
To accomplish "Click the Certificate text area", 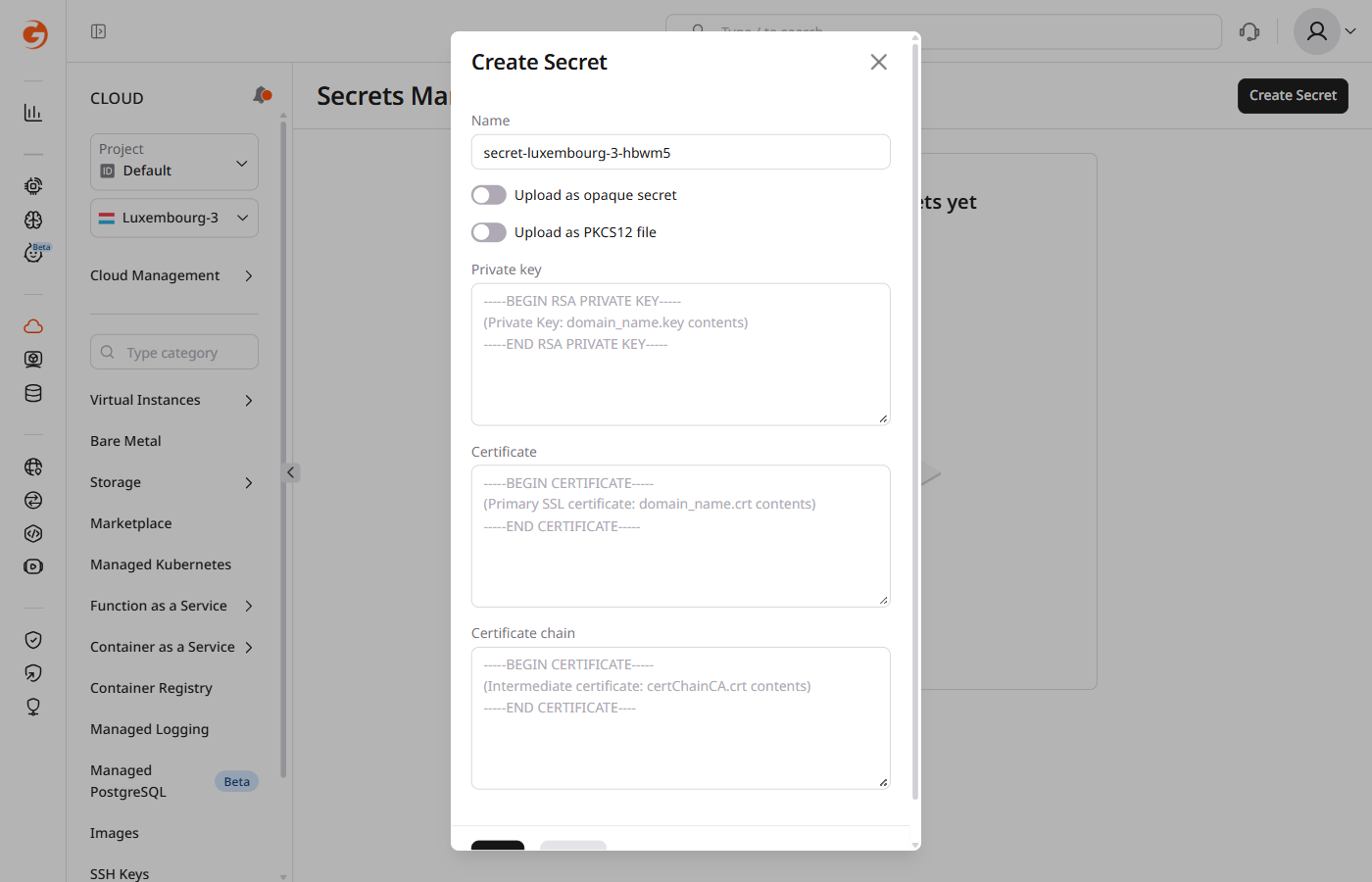I will [680, 536].
